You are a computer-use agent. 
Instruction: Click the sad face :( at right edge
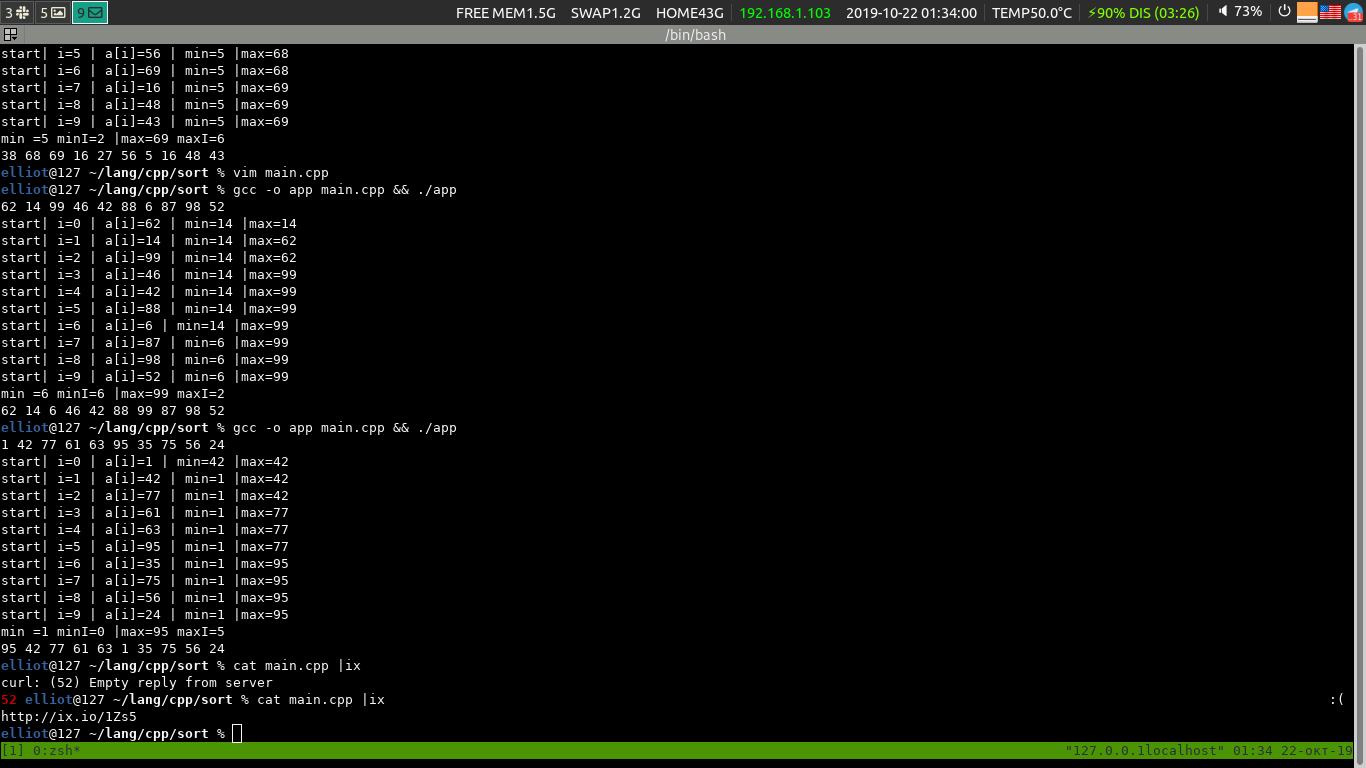click(x=1336, y=700)
